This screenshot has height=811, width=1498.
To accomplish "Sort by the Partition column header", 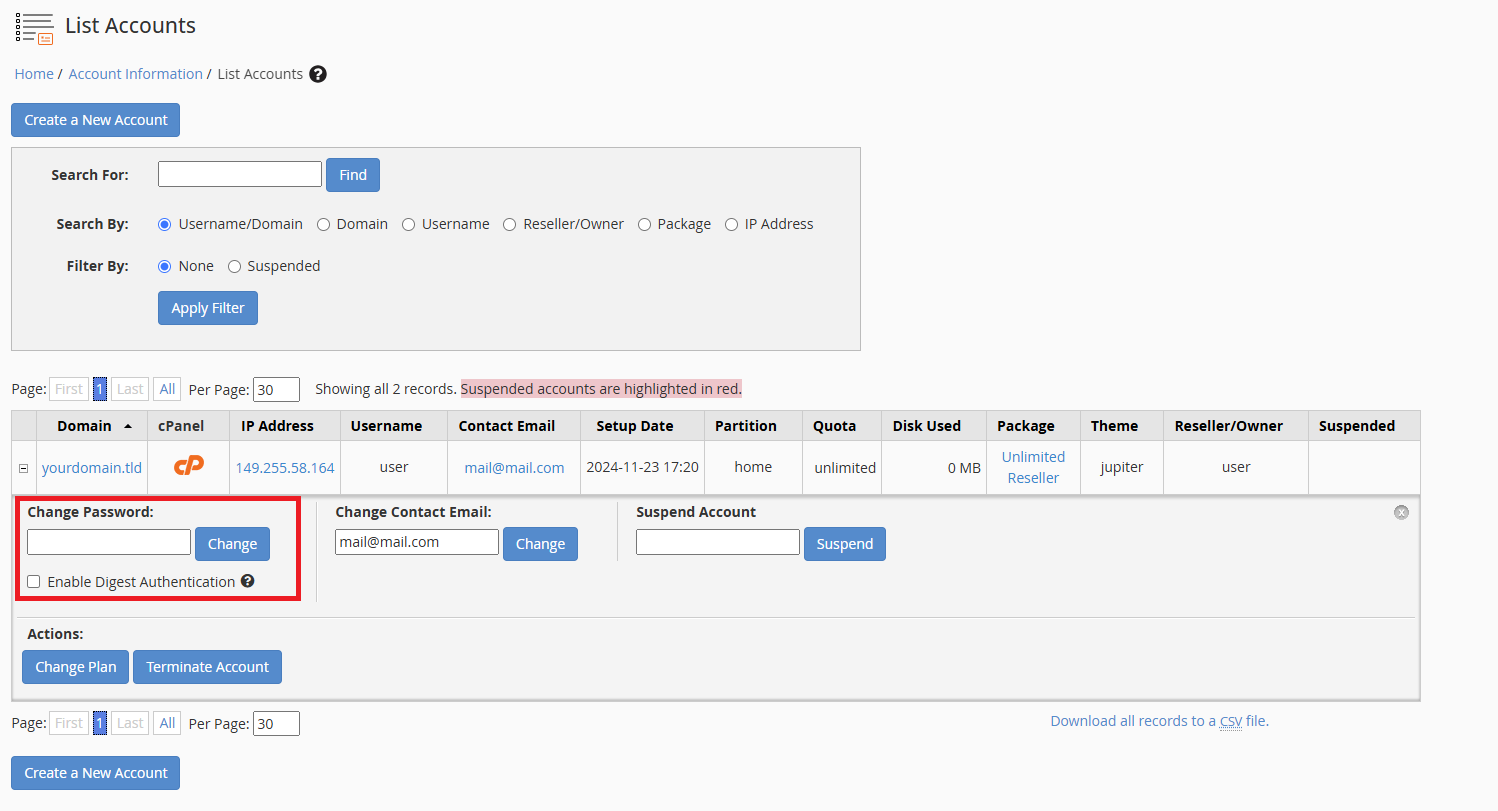I will pos(746,426).
